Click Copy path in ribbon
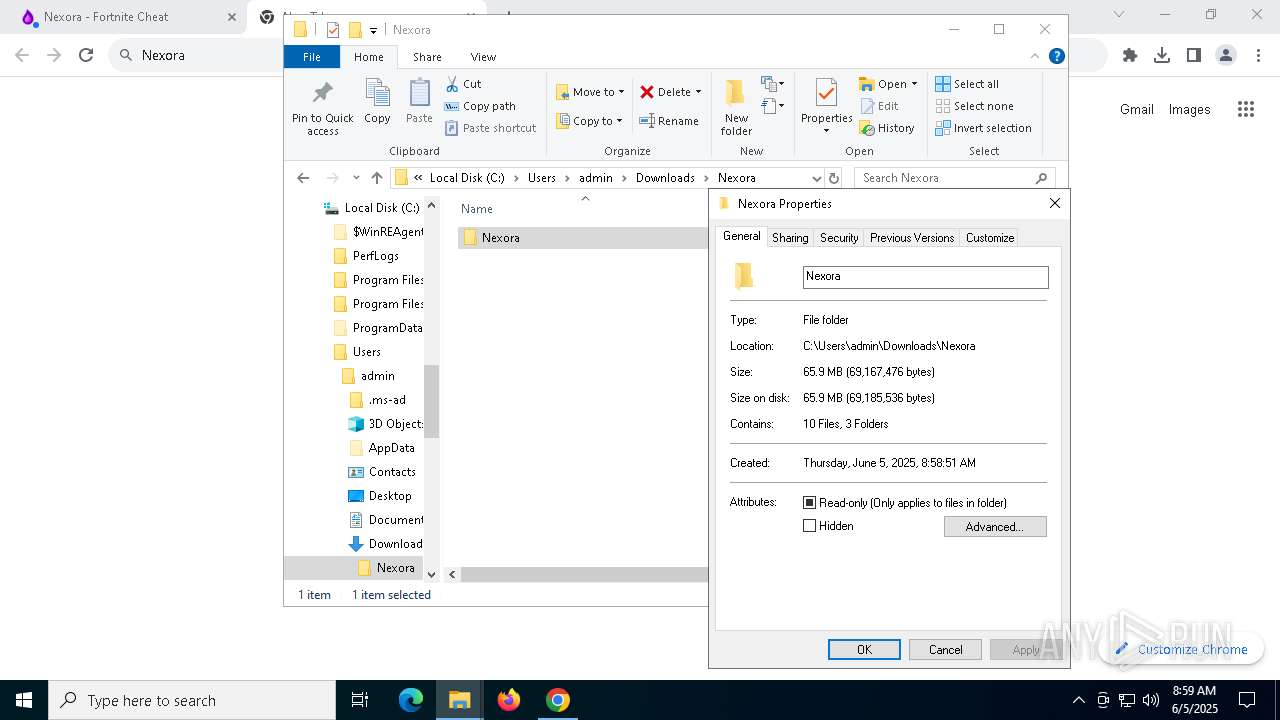This screenshot has height=720, width=1280. 480,106
